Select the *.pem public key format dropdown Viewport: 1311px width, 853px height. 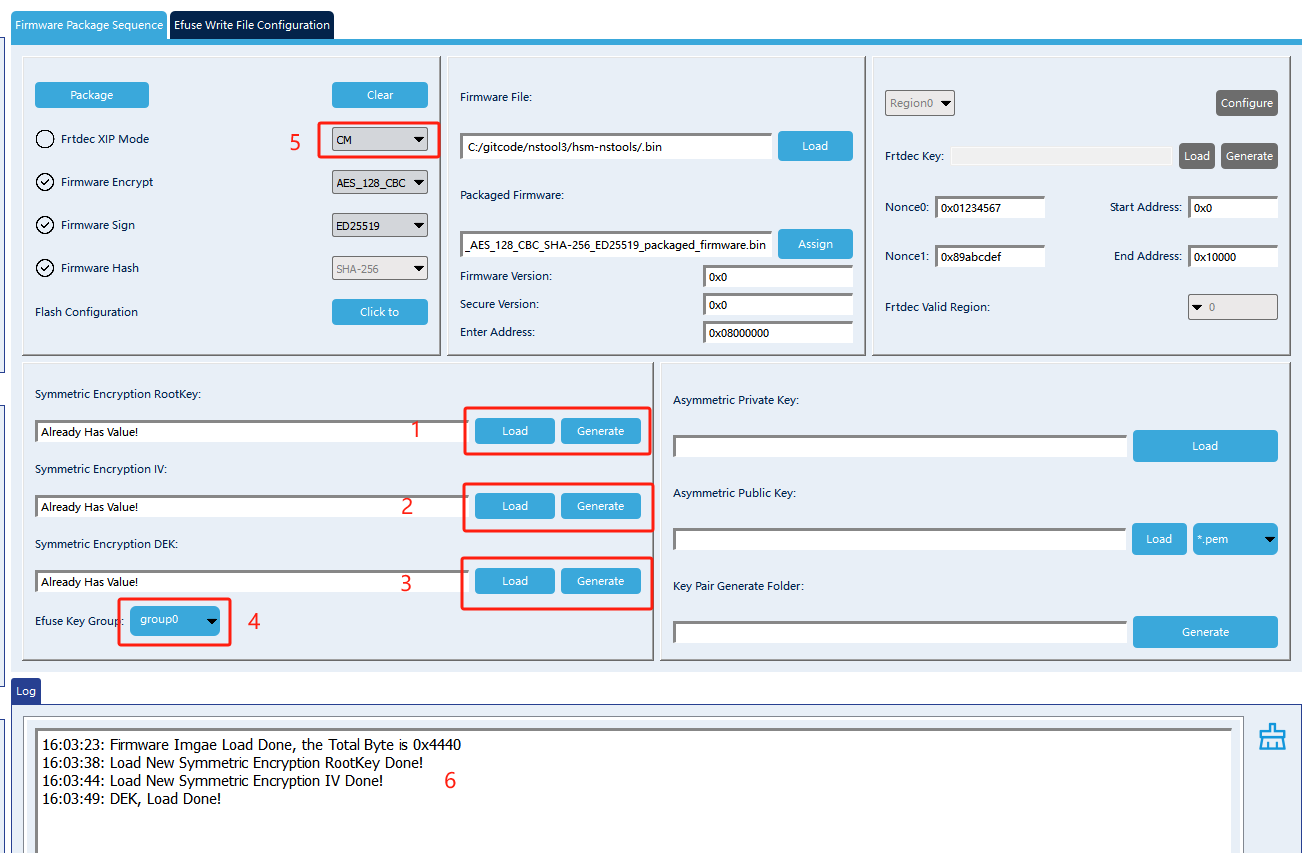pyautogui.click(x=1235, y=539)
